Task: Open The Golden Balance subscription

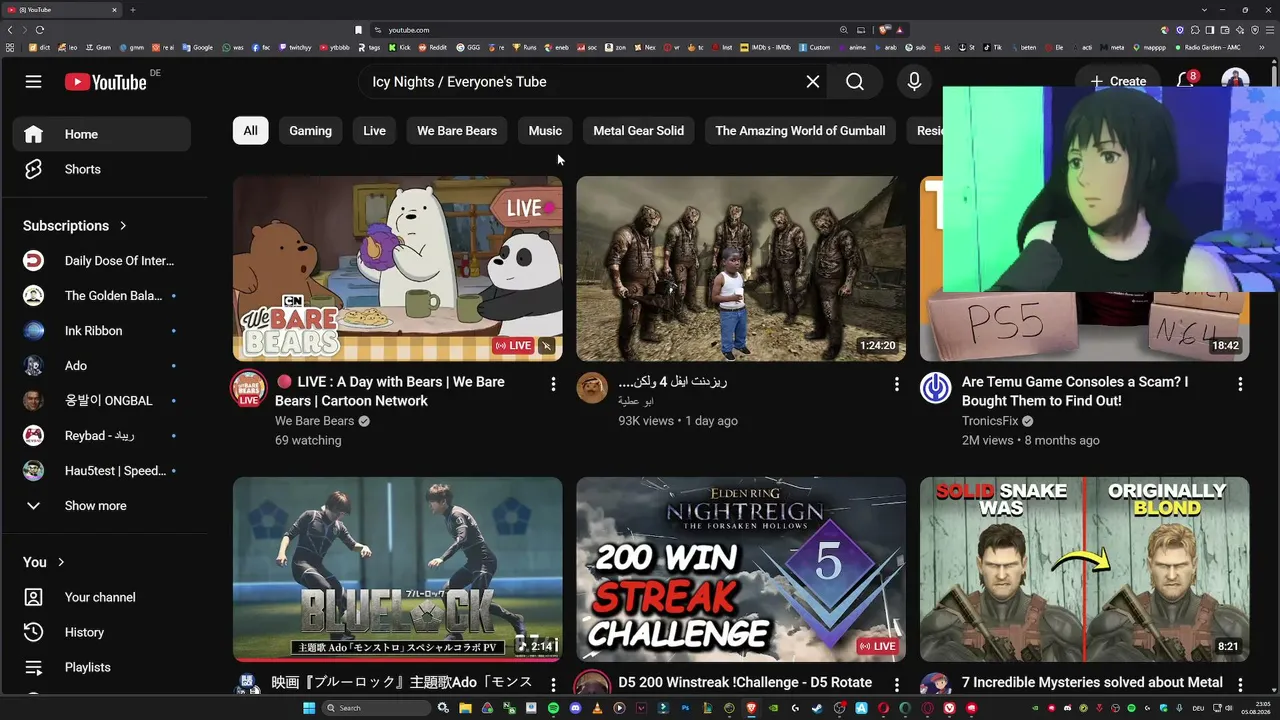Action: tap(101, 296)
